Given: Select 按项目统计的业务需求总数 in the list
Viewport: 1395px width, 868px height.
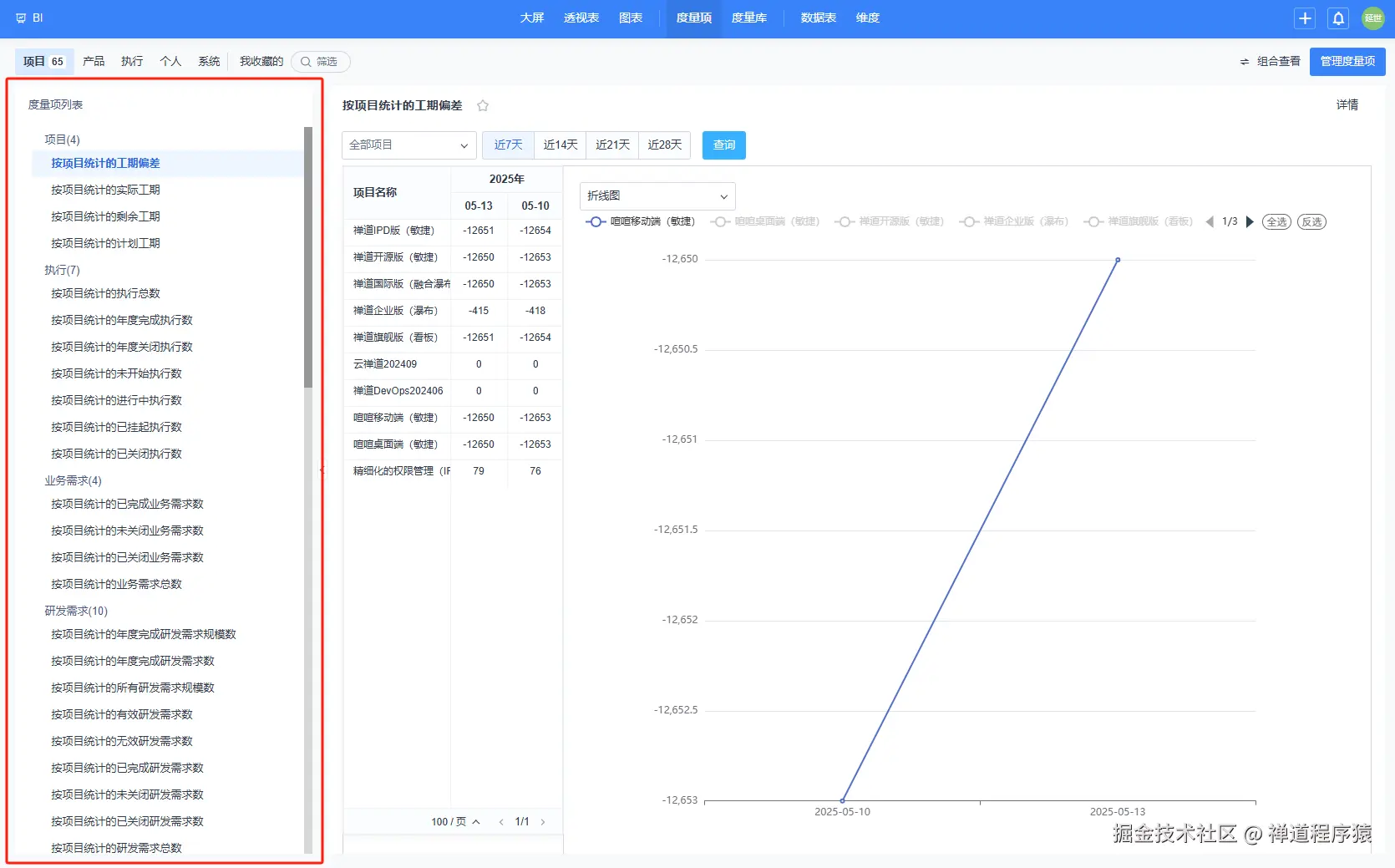Looking at the screenshot, I should click(116, 585).
